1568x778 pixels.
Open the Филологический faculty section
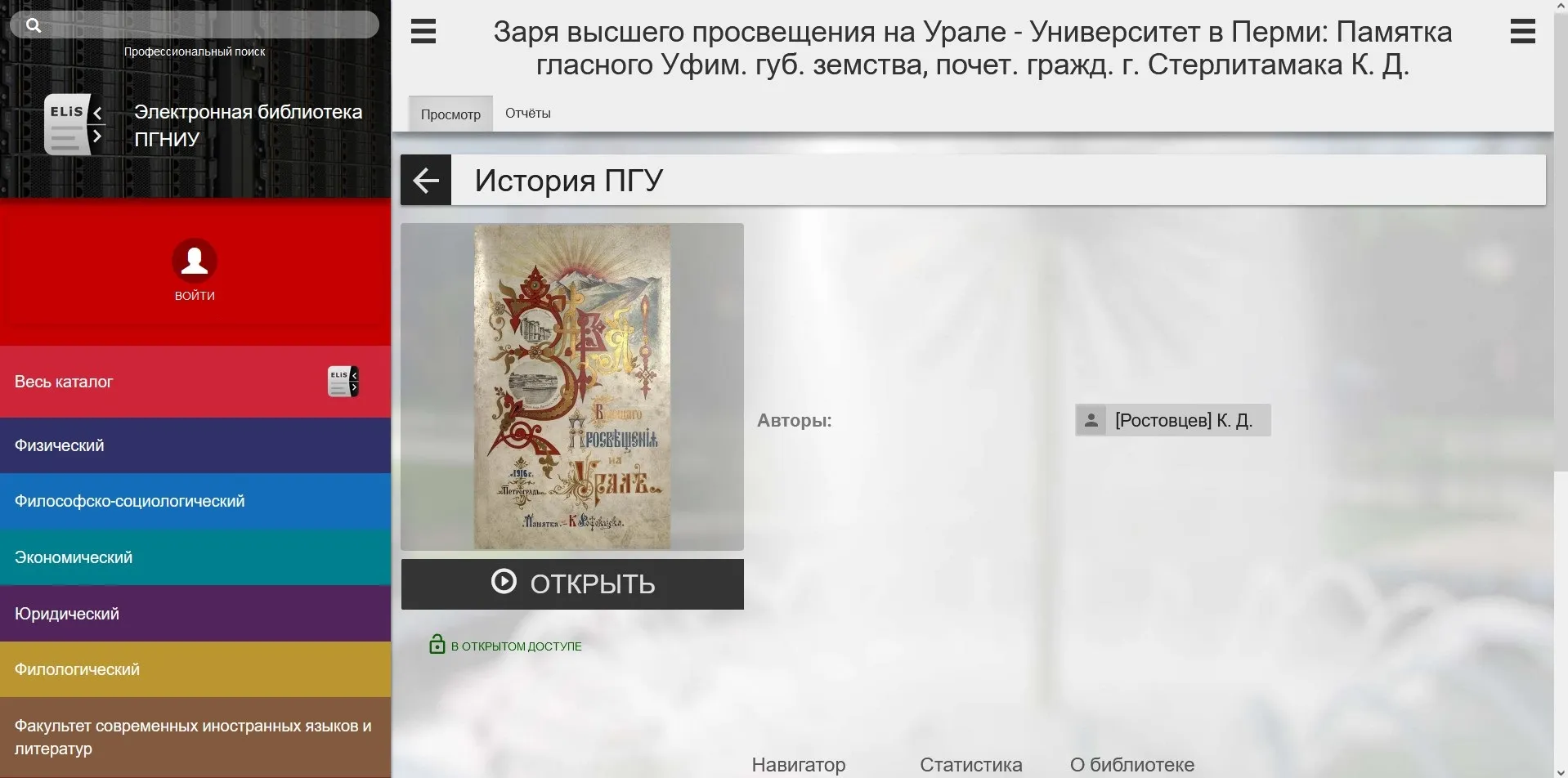pyautogui.click(x=195, y=669)
